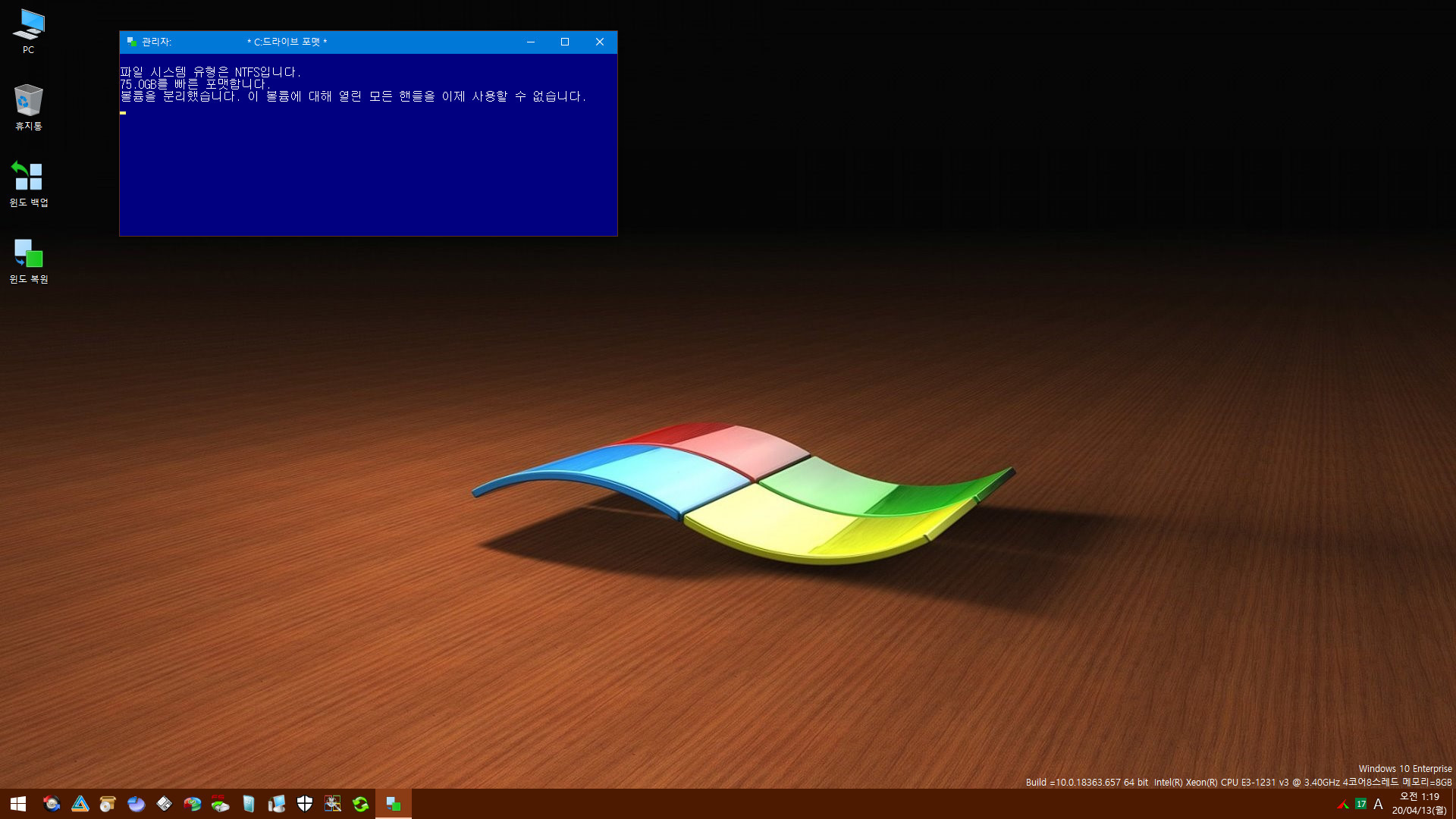Click the line '75.0GB를 빠른 포맷합니다.'
Screen dimensions: 1456x819
(195, 84)
